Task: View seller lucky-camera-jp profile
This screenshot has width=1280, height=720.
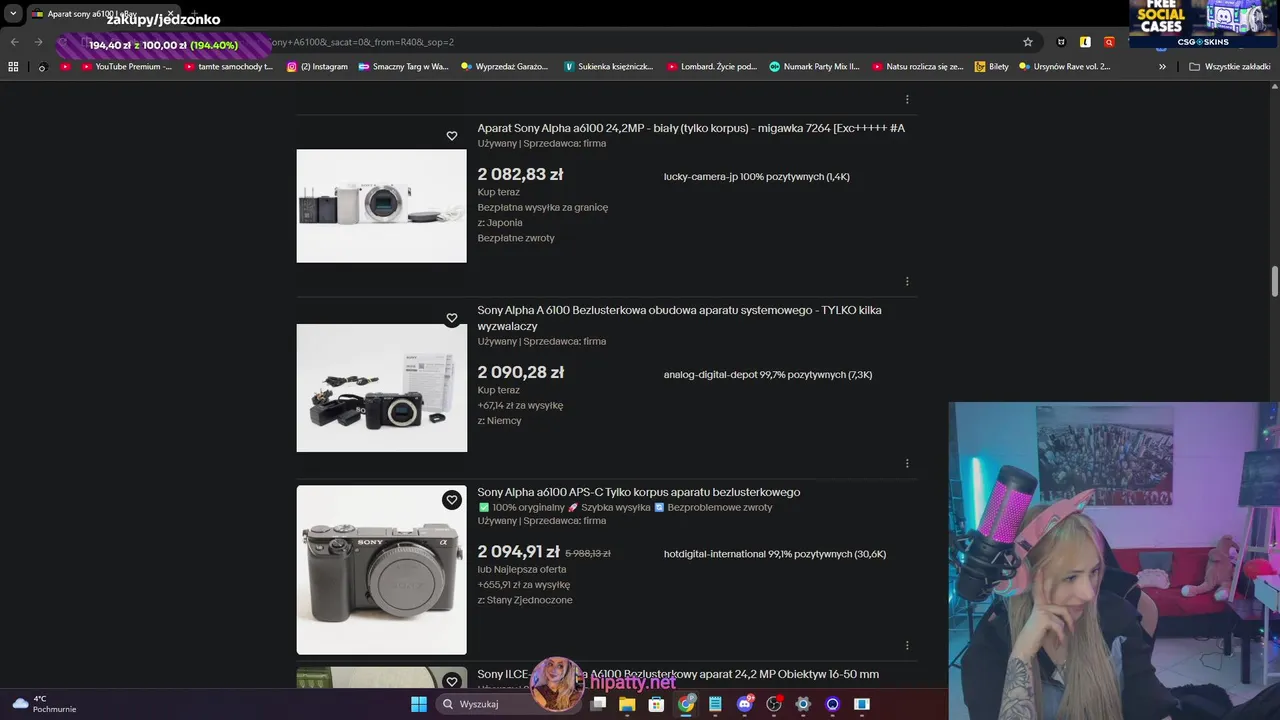Action: (756, 177)
